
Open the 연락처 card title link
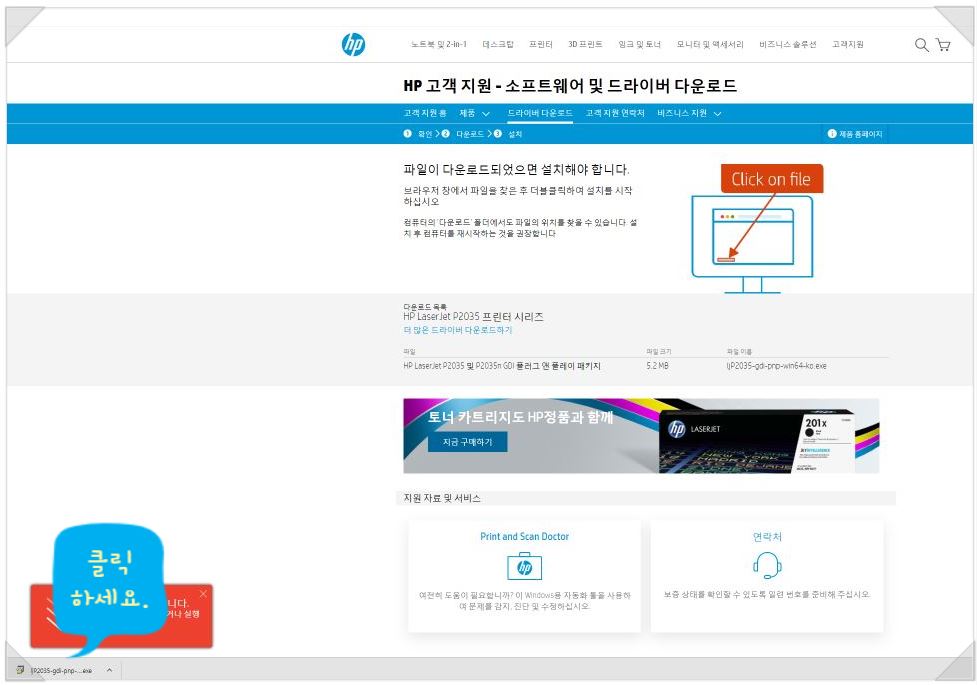(767, 537)
